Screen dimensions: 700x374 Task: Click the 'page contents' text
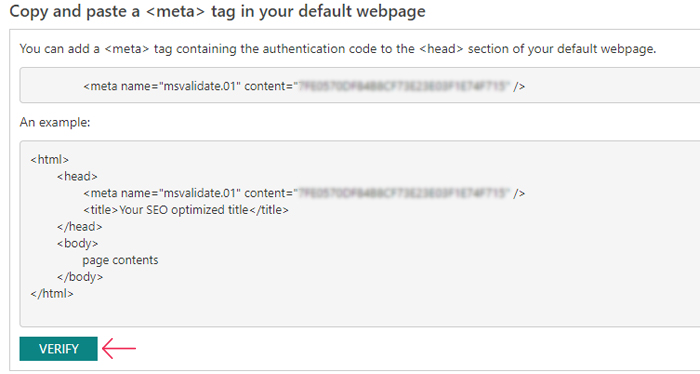coord(120,260)
